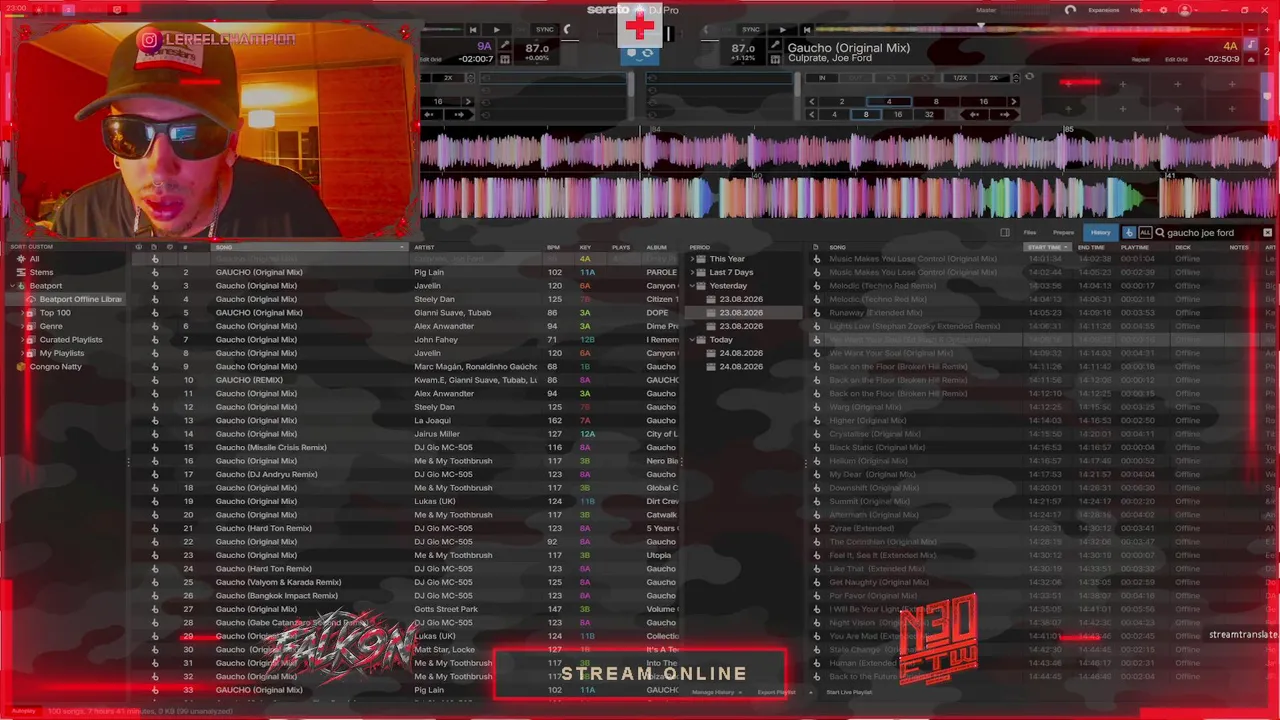Collapse the Today history period
Viewport: 1280px width, 720px height.
click(x=692, y=340)
